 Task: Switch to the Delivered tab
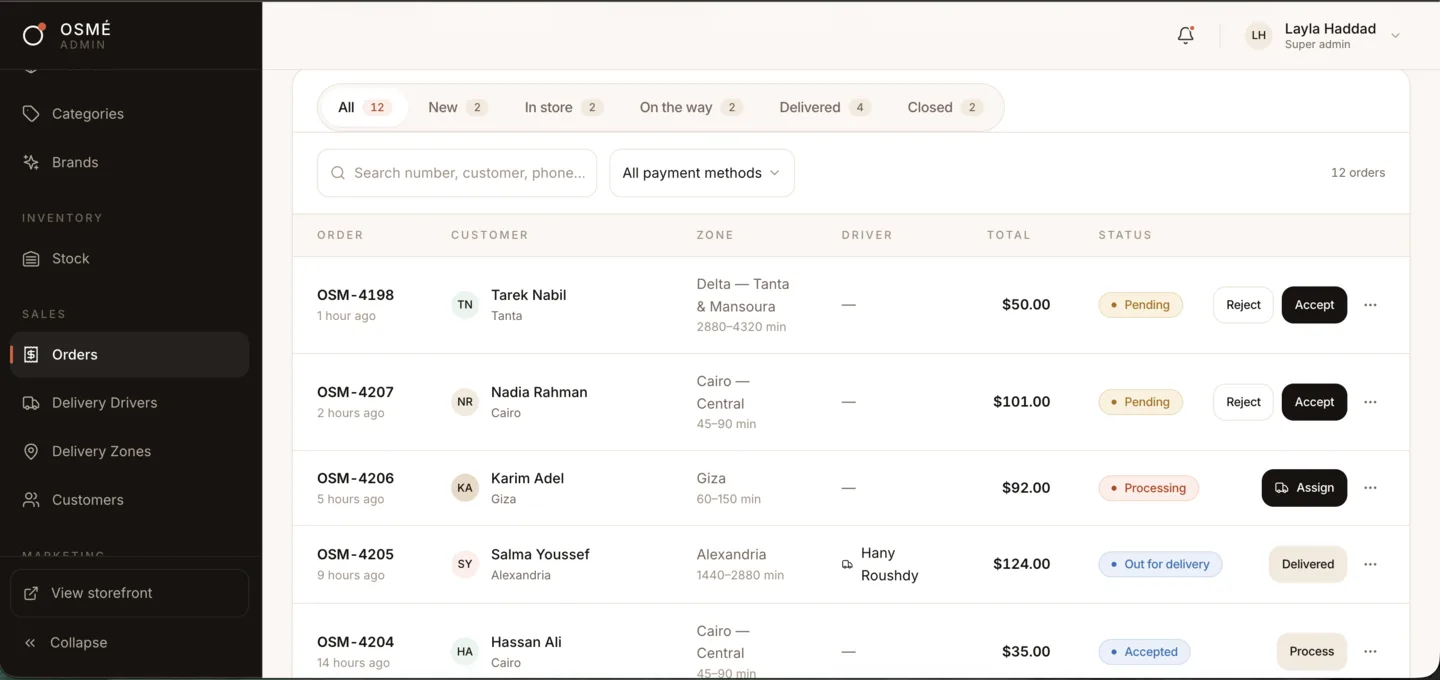[825, 108]
